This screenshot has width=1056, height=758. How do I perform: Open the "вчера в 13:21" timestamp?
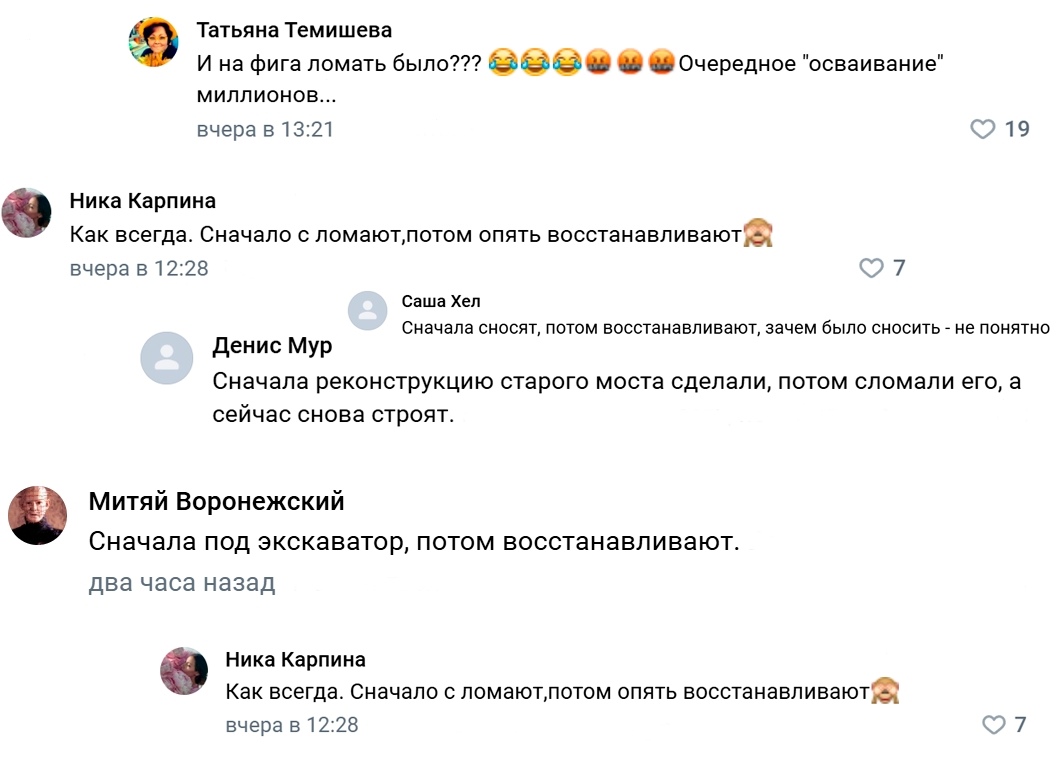point(265,130)
